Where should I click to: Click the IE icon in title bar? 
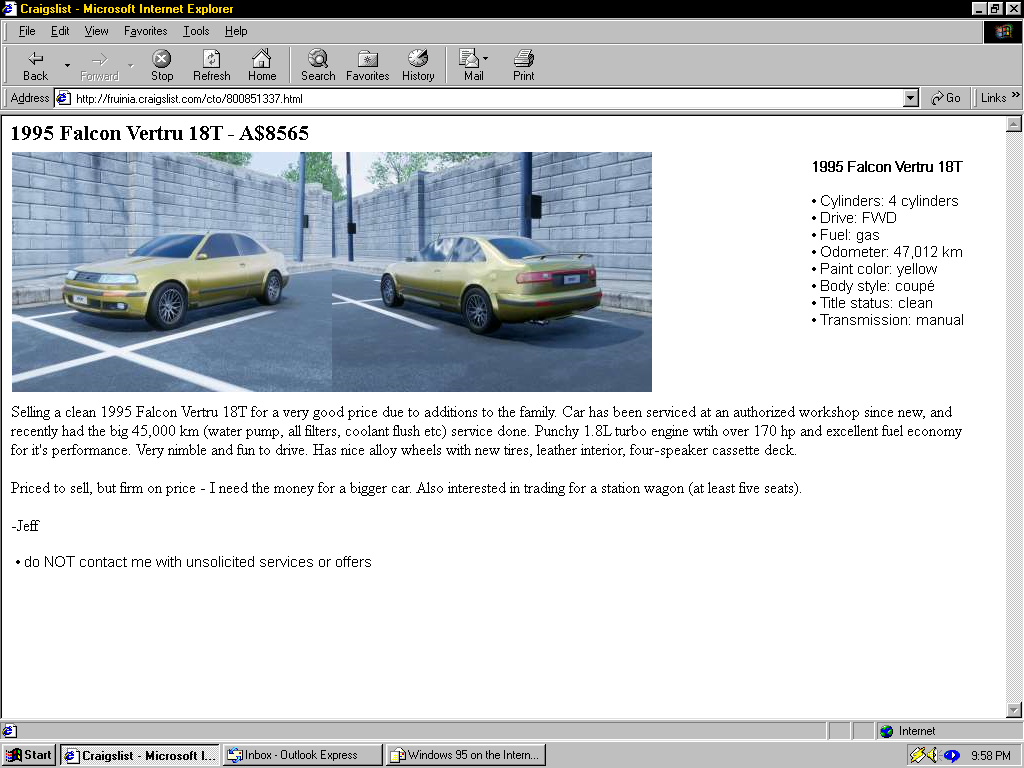coord(9,8)
